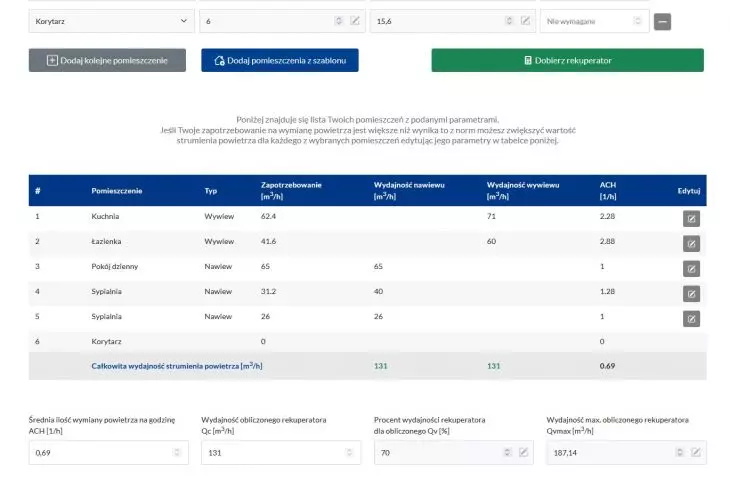Edit the Kuchnia row
Screen dimensions: 730x480
[691, 218]
